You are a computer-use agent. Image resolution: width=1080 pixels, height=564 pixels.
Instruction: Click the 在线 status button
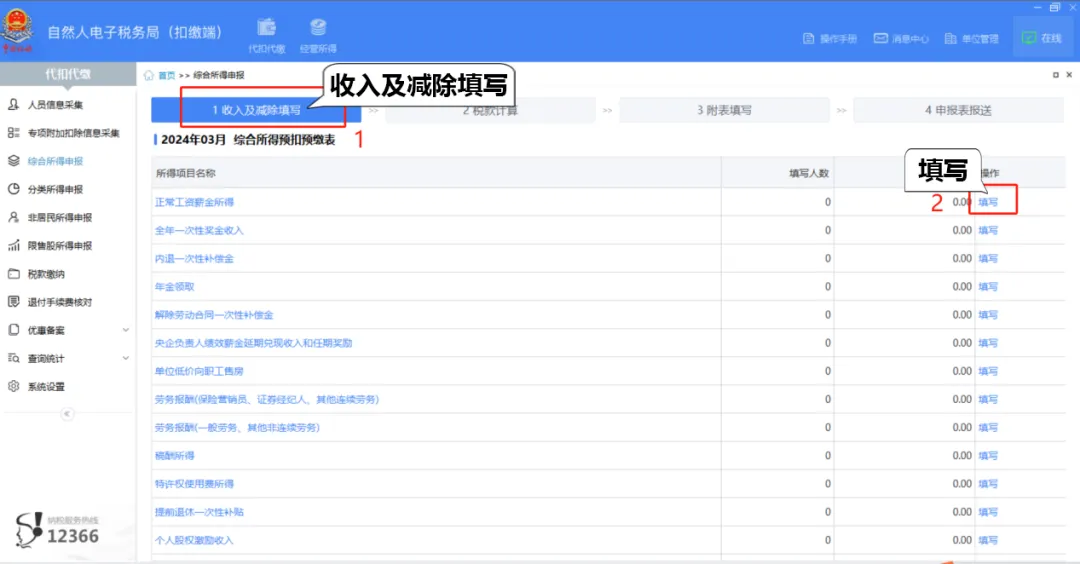click(1041, 39)
